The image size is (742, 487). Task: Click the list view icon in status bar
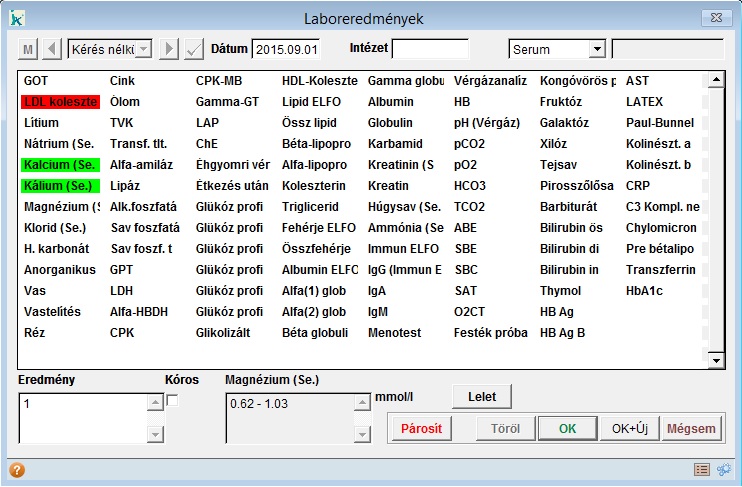point(702,470)
